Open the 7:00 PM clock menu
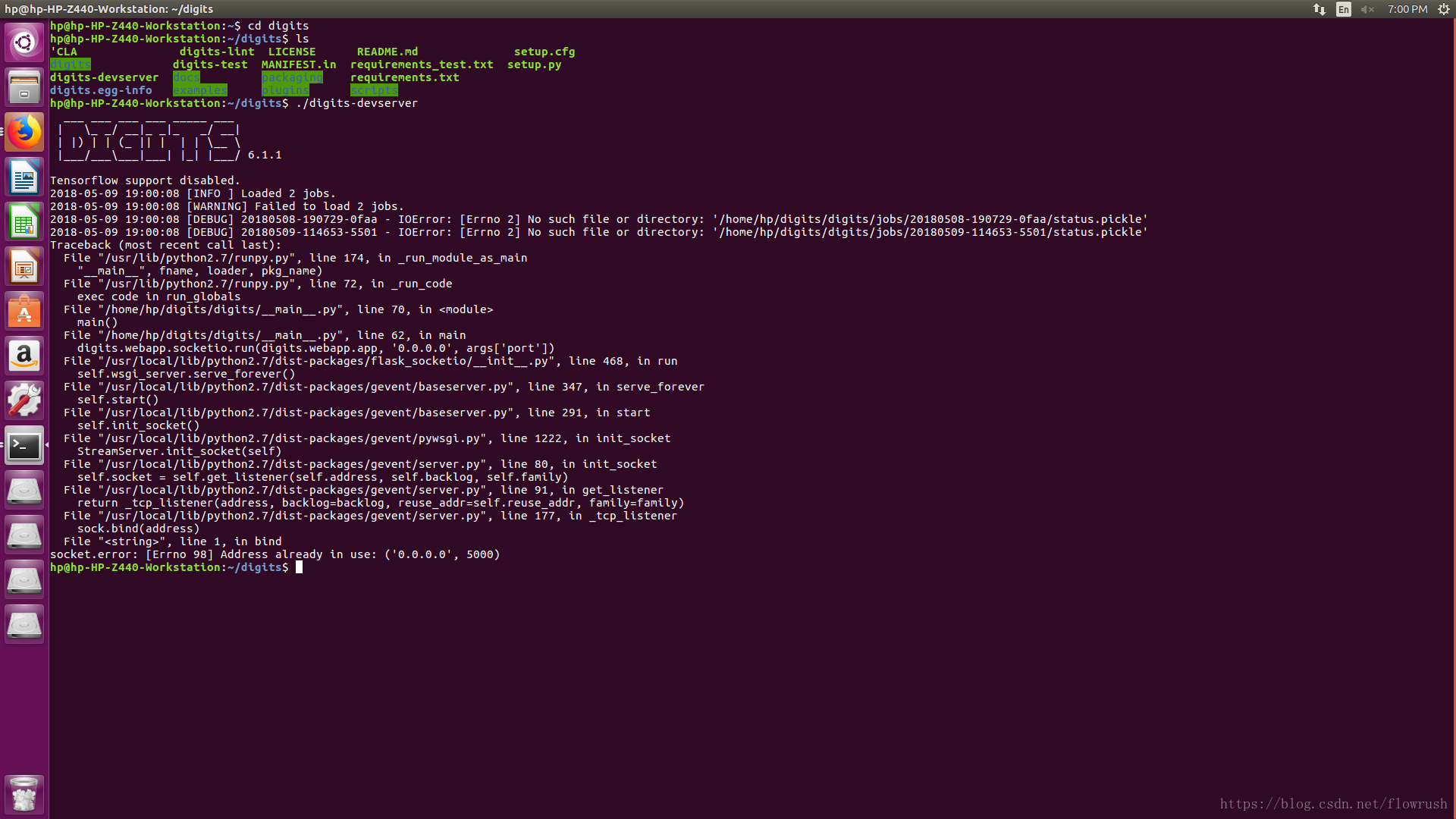The image size is (1456, 819). tap(1407, 9)
